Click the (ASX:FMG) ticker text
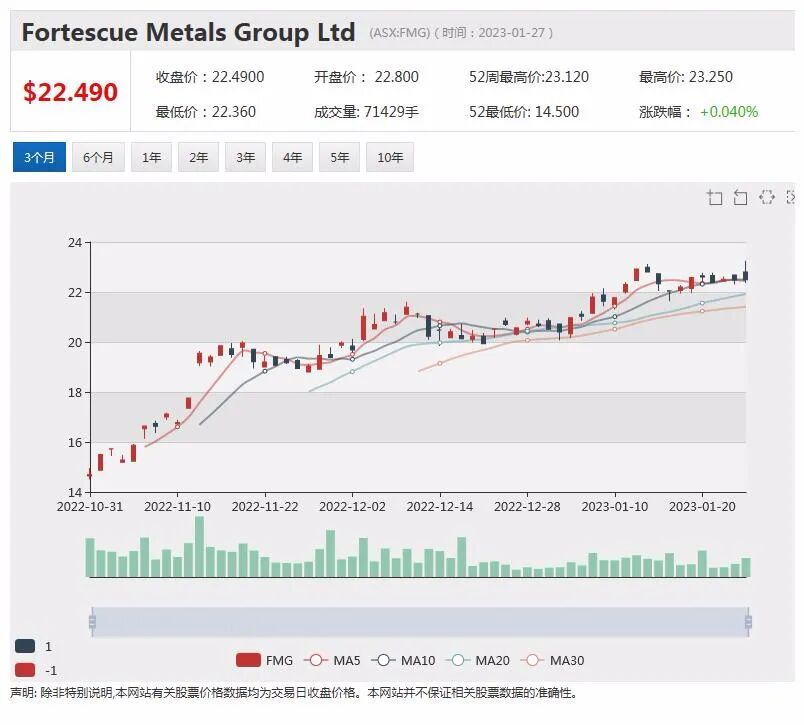804x725 pixels. point(399,33)
